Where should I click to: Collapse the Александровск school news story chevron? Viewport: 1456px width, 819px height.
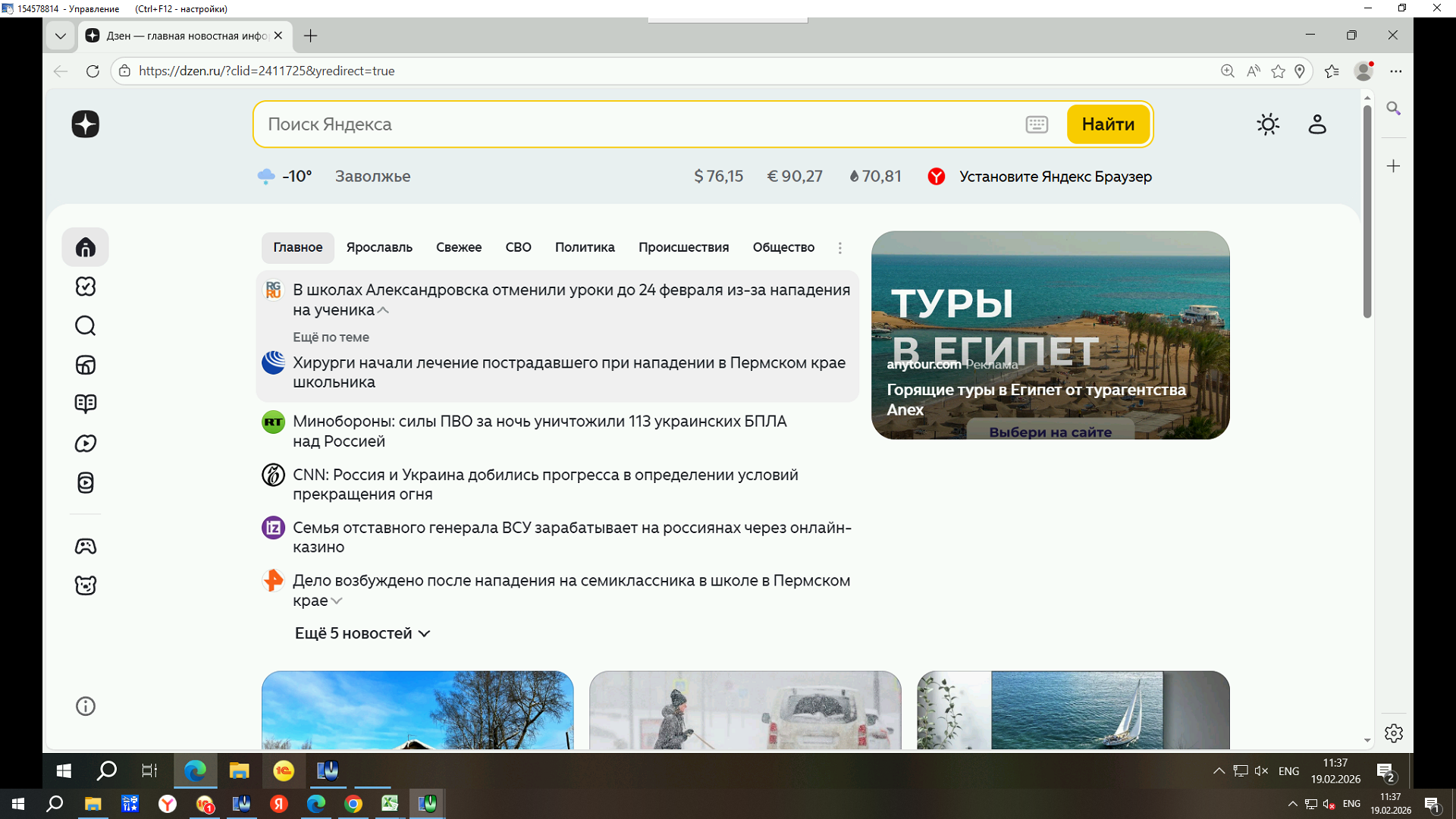pyautogui.click(x=383, y=310)
